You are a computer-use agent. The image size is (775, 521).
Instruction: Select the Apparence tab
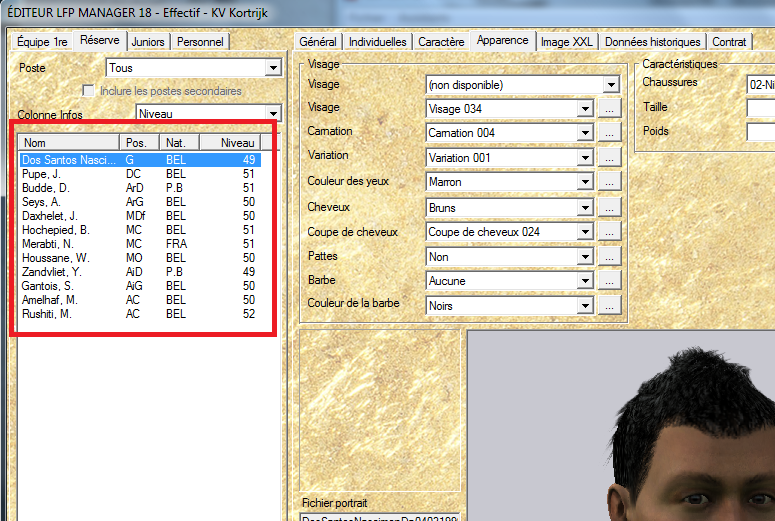tap(503, 40)
